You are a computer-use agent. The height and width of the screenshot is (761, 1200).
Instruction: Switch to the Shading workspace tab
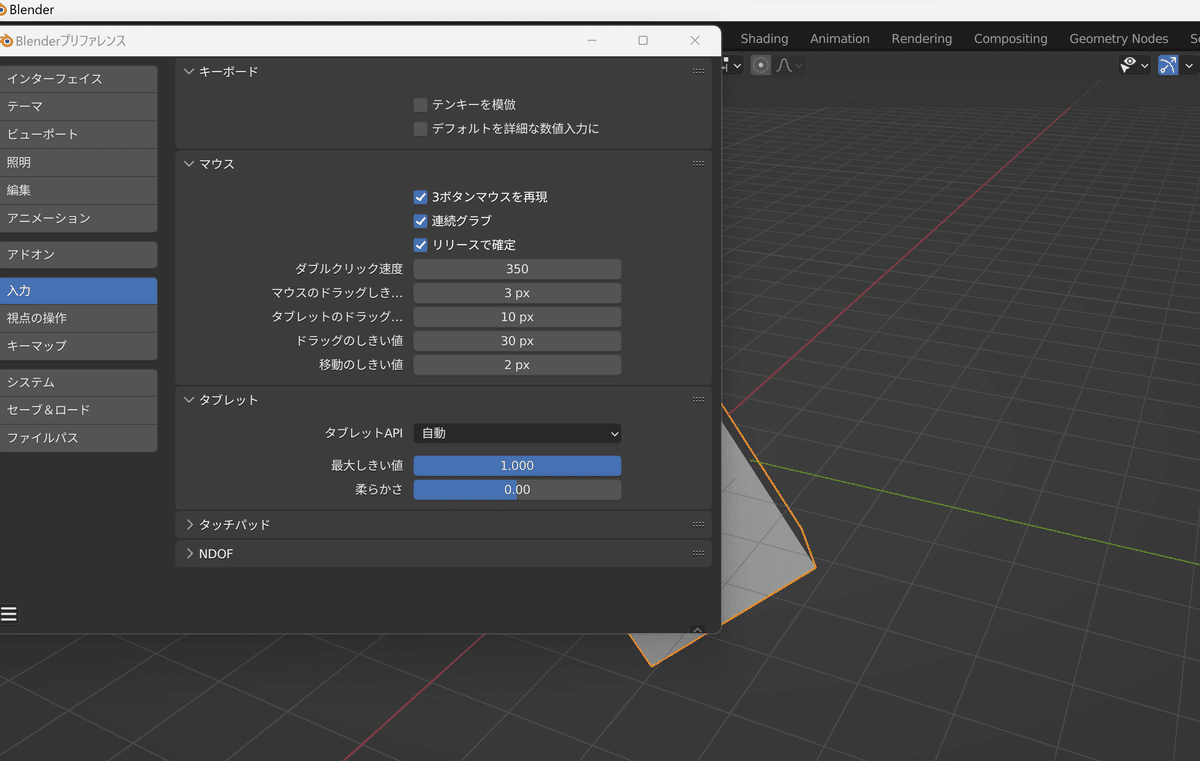764,39
